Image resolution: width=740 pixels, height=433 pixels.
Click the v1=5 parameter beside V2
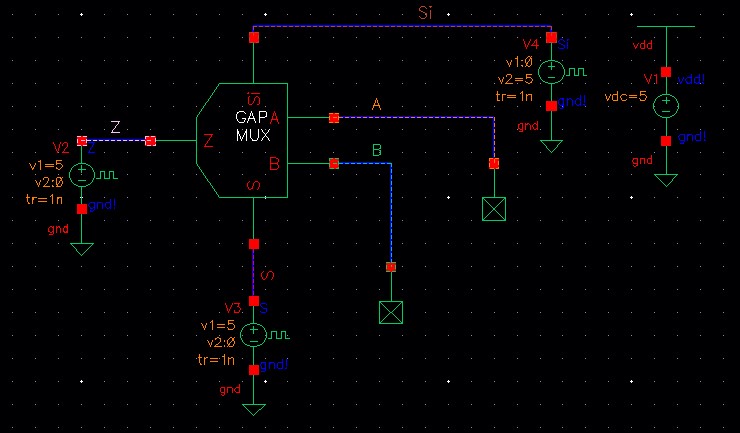(46, 165)
